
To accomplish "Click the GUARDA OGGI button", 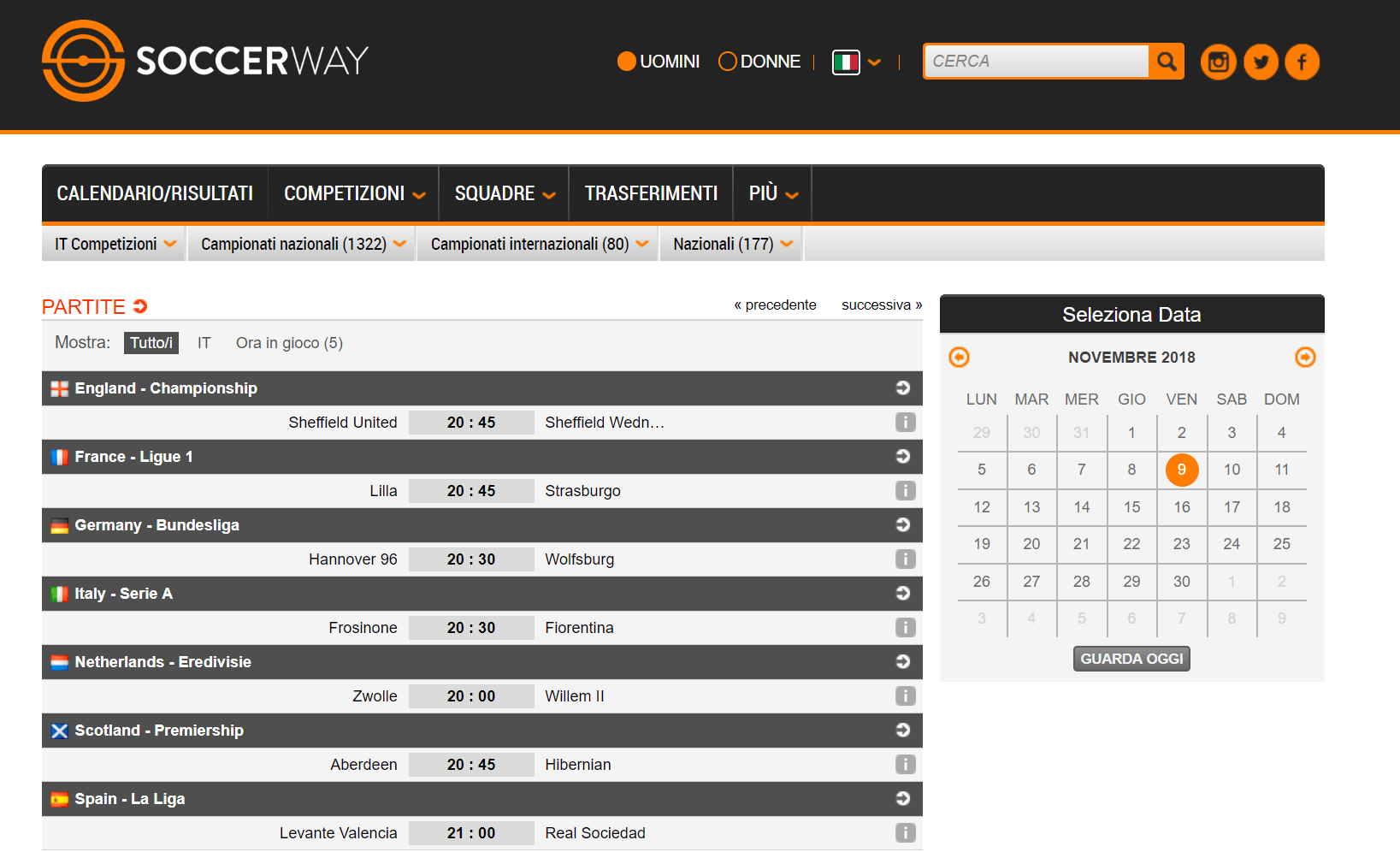I will (x=1131, y=659).
